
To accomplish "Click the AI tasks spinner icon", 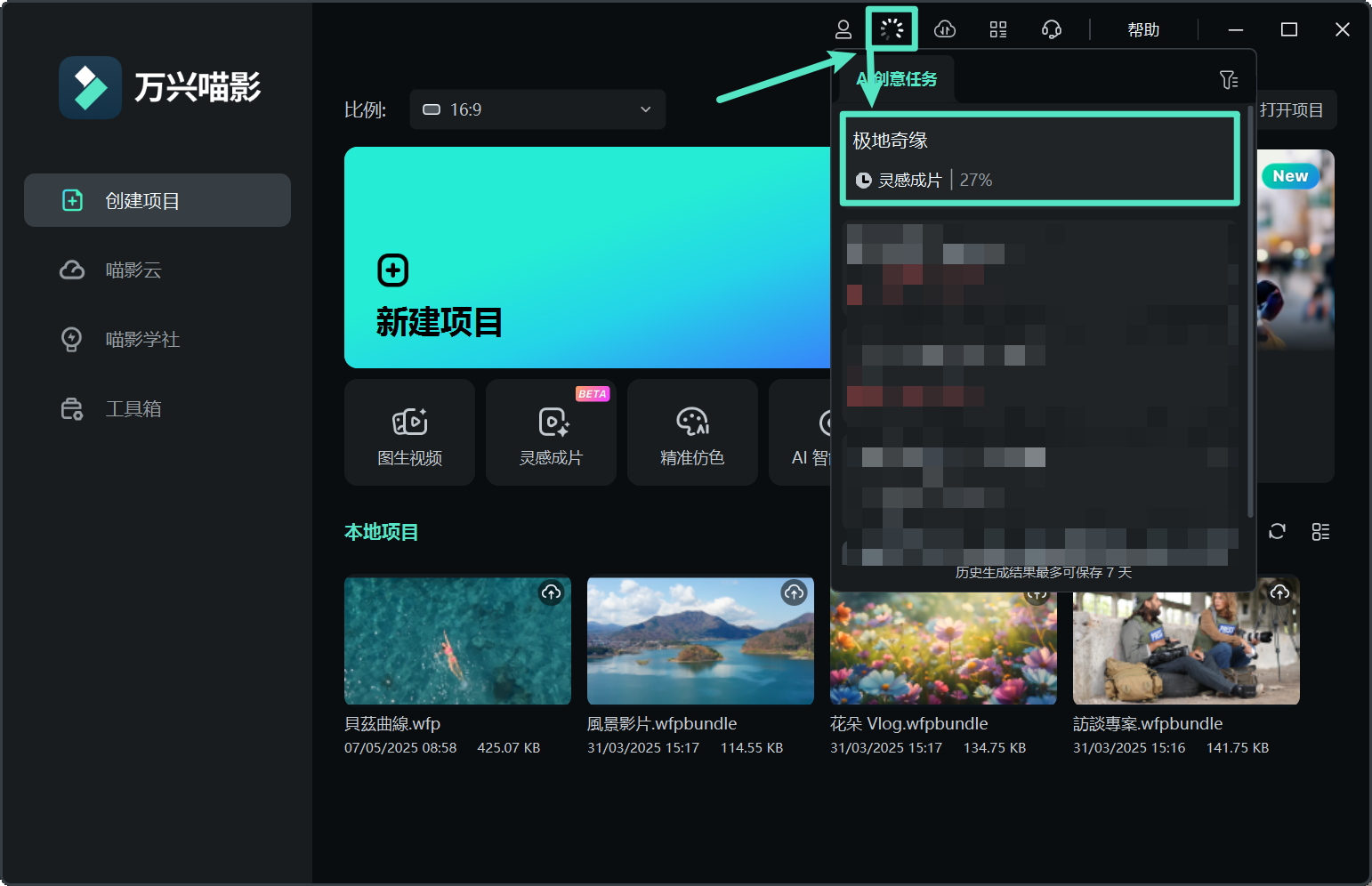I will (892, 29).
